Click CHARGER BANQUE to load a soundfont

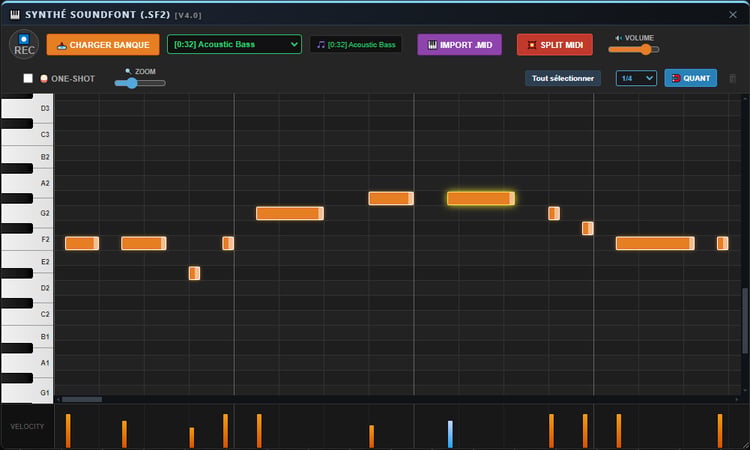103,44
